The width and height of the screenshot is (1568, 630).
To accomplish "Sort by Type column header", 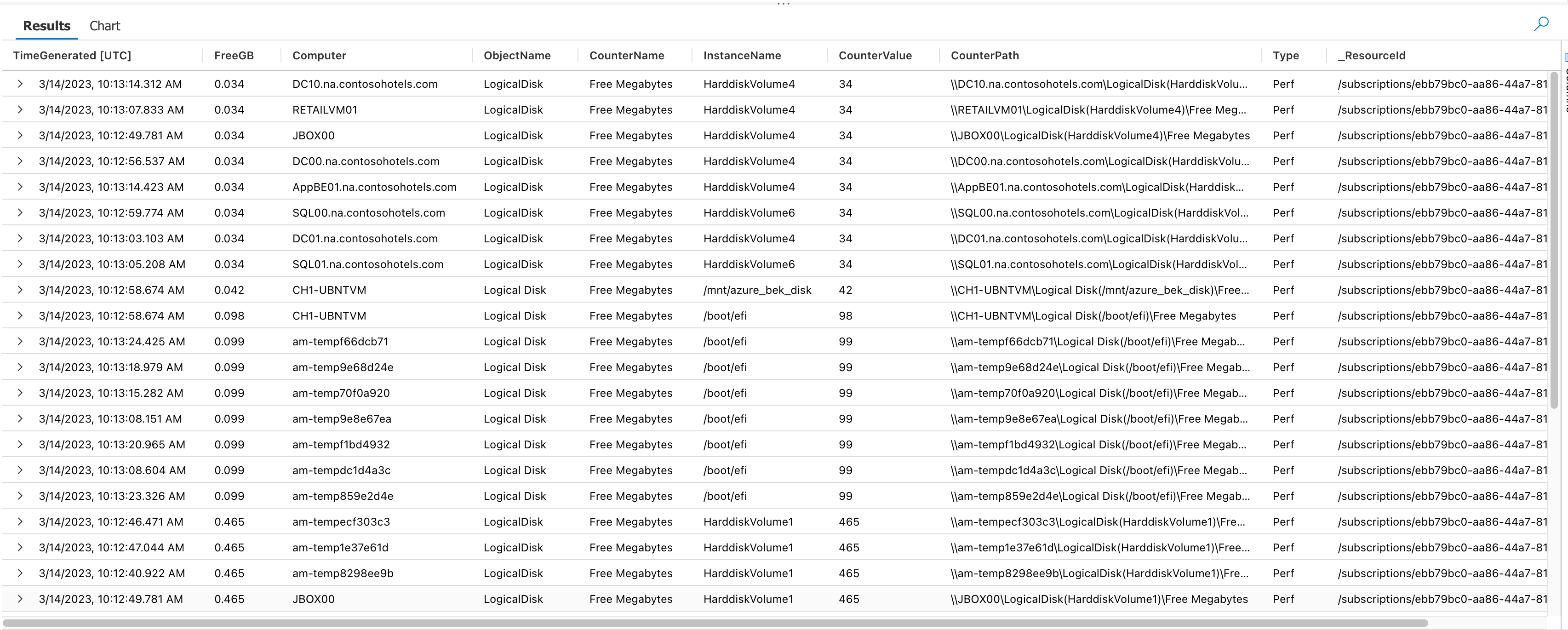I will coord(1286,55).
